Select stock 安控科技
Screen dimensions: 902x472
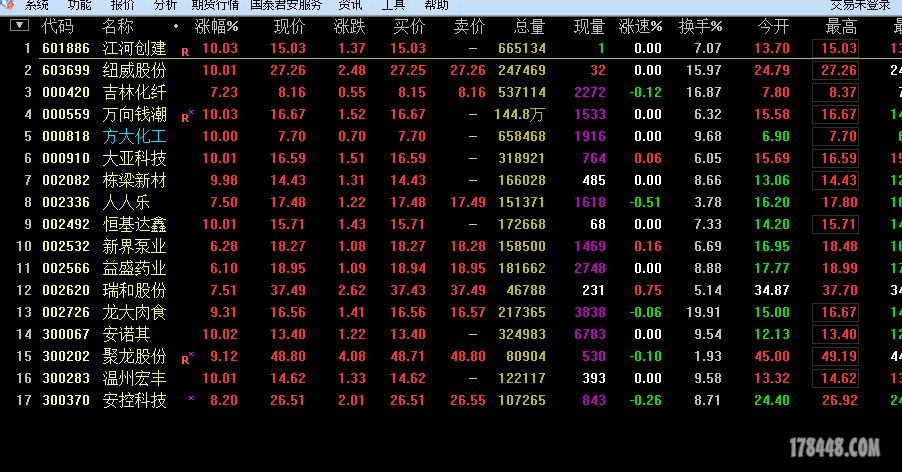(135, 400)
